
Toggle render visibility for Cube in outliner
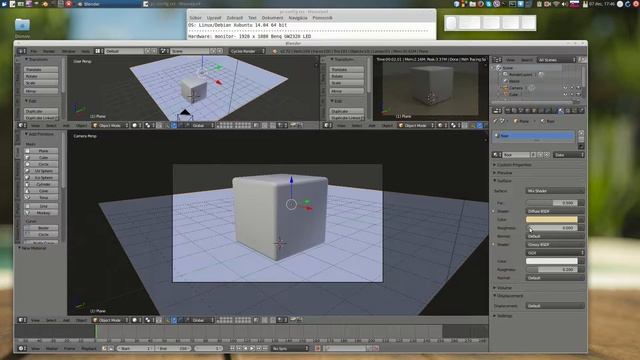578,94
